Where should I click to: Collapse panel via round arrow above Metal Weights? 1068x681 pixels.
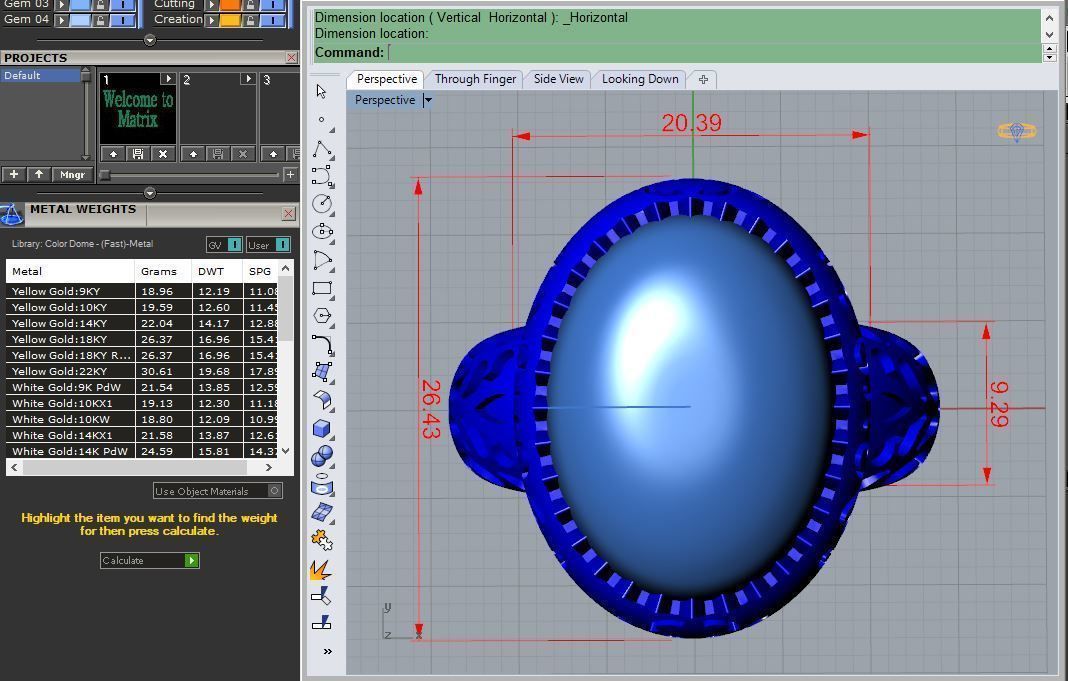(x=150, y=193)
